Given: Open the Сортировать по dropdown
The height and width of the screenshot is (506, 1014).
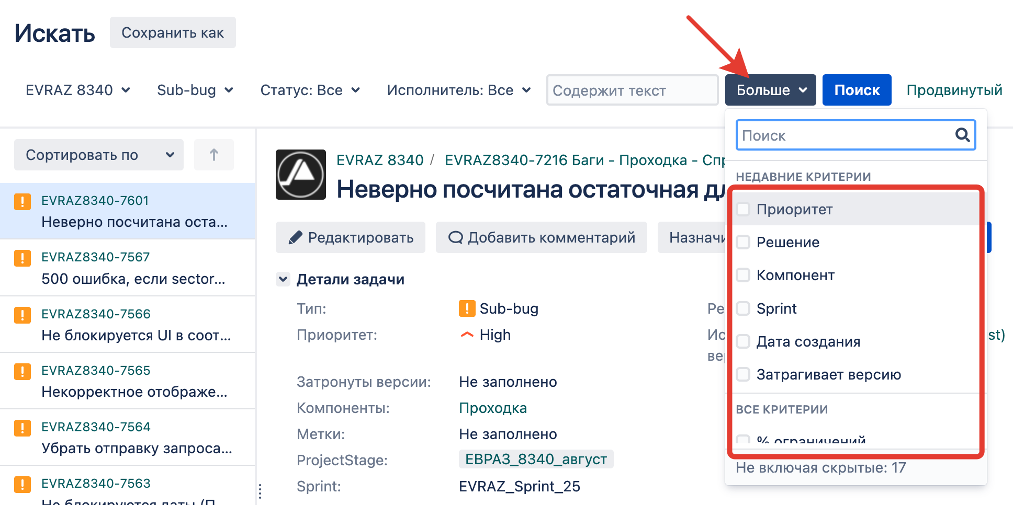Looking at the screenshot, I should [99, 155].
